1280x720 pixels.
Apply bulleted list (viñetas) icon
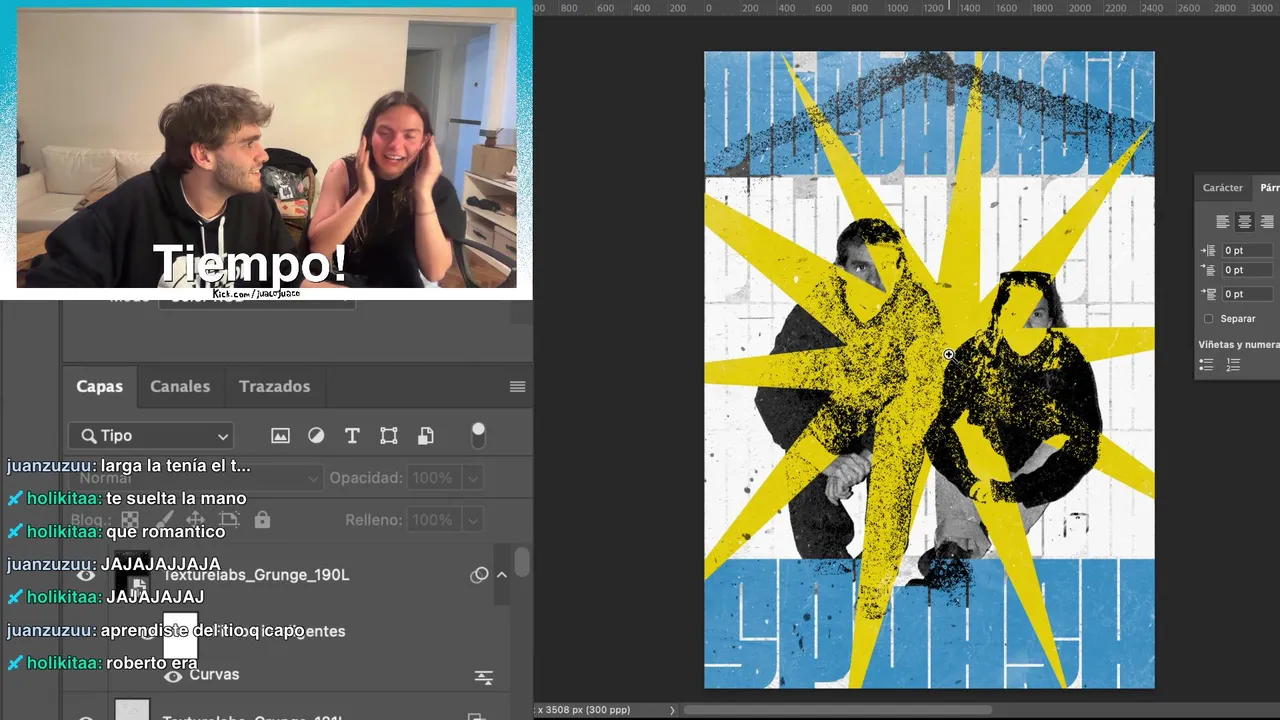click(x=1206, y=365)
